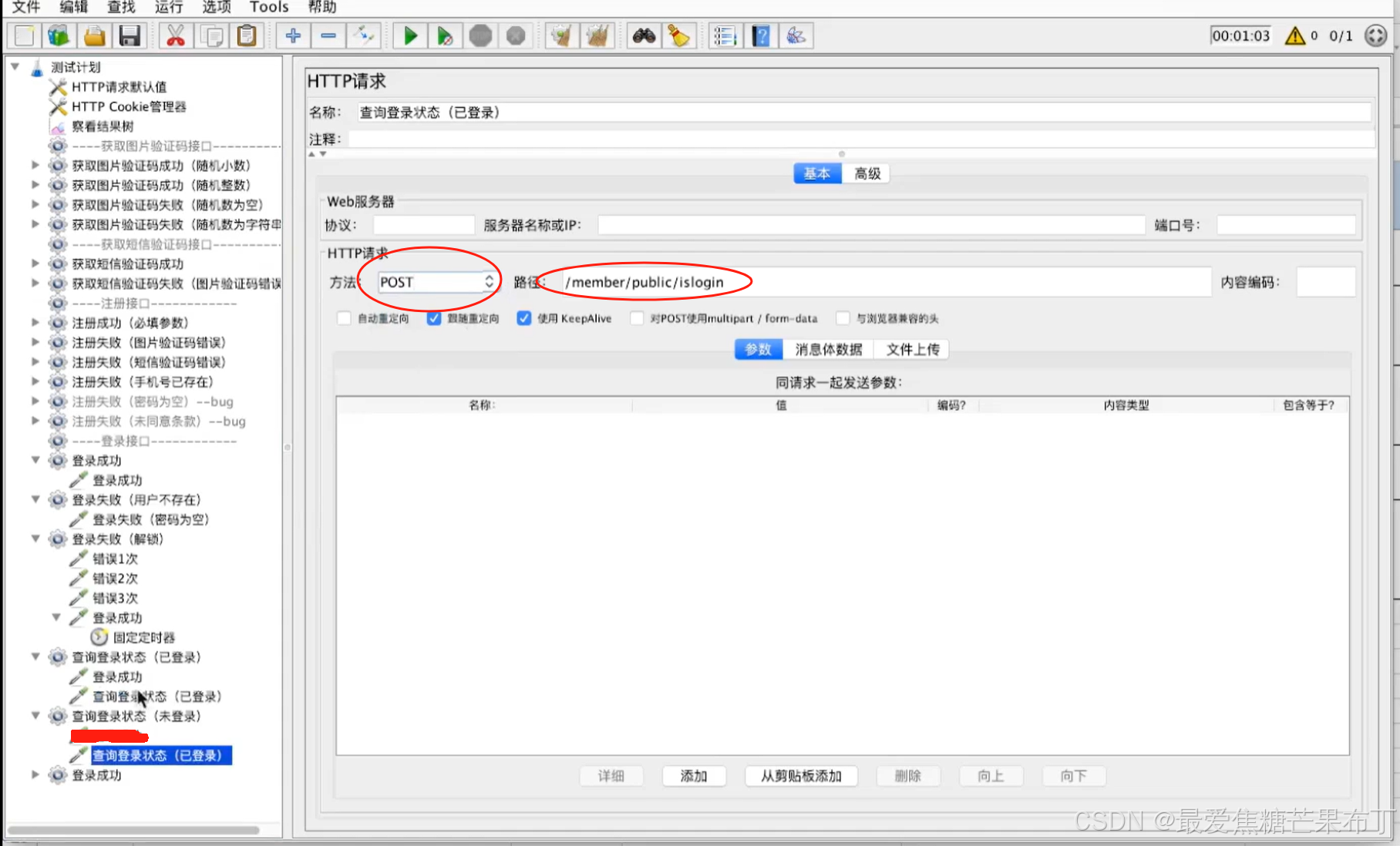This screenshot has width=1400, height=846.
Task: Open the Templates icon in toolbar
Action: [59, 35]
